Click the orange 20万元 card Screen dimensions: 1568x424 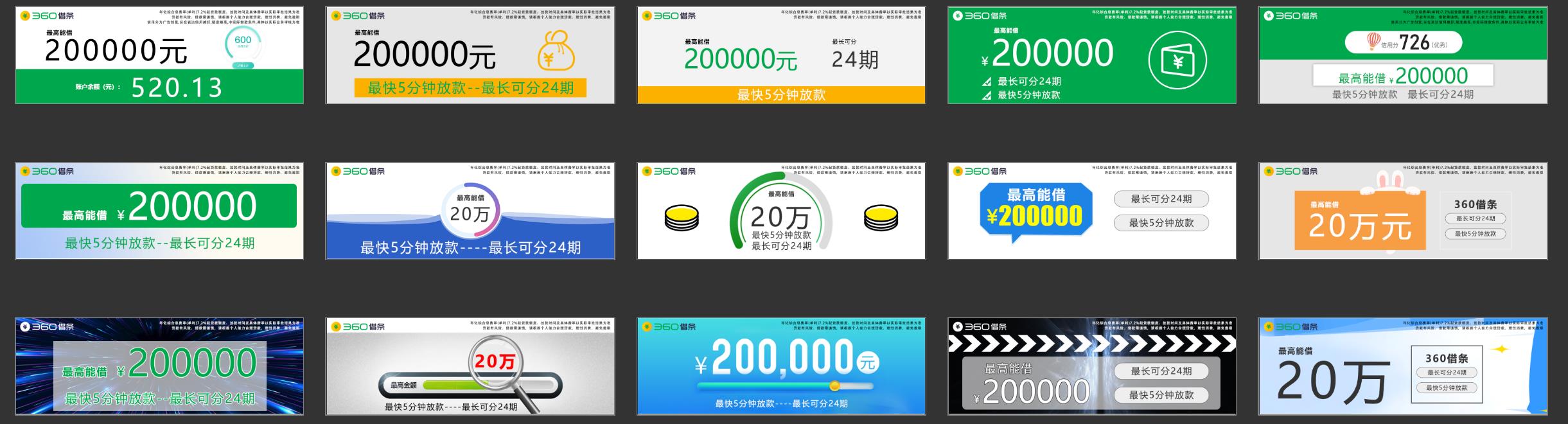(x=1360, y=220)
